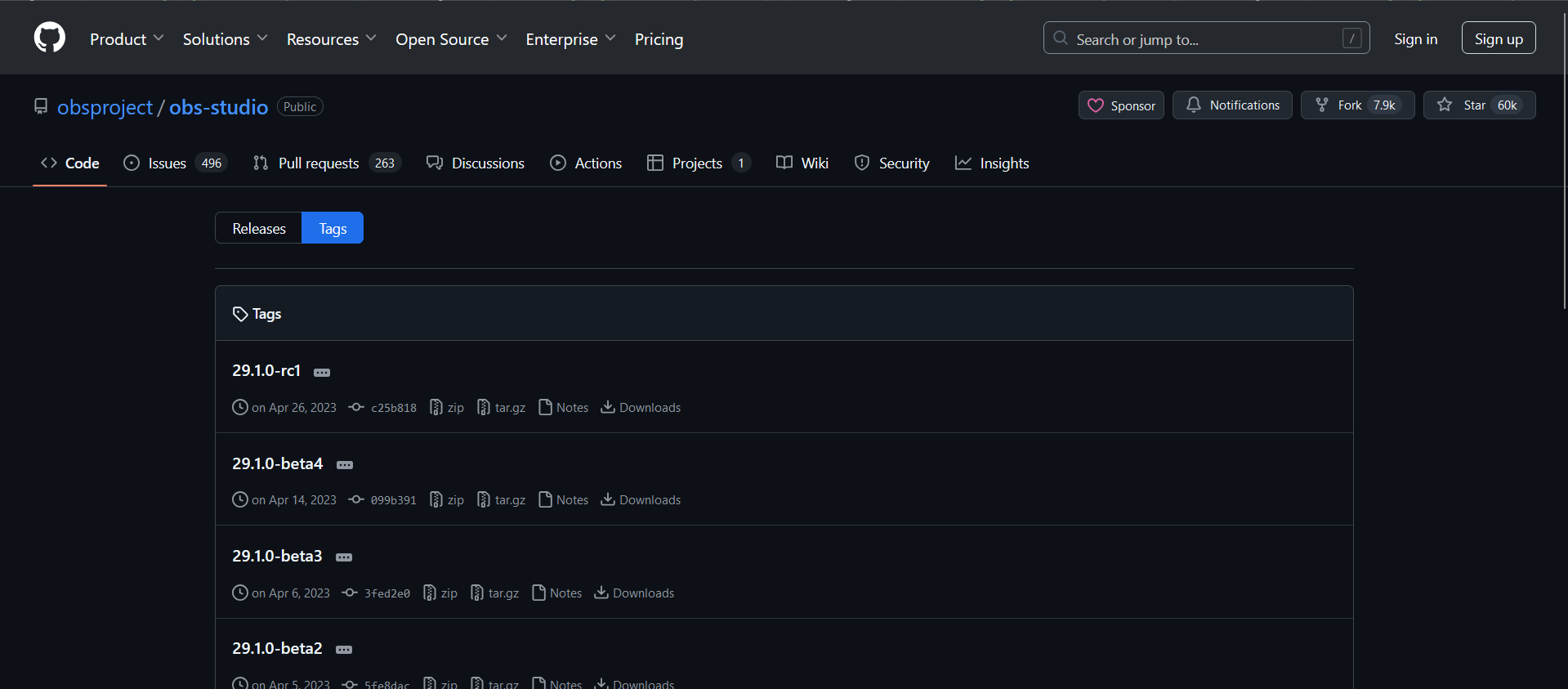Open commit 099b391

(x=382, y=500)
